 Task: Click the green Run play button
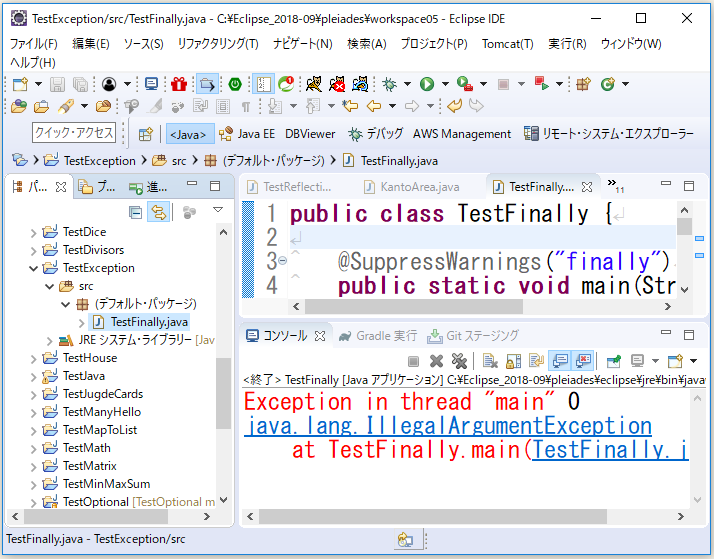(x=427, y=84)
